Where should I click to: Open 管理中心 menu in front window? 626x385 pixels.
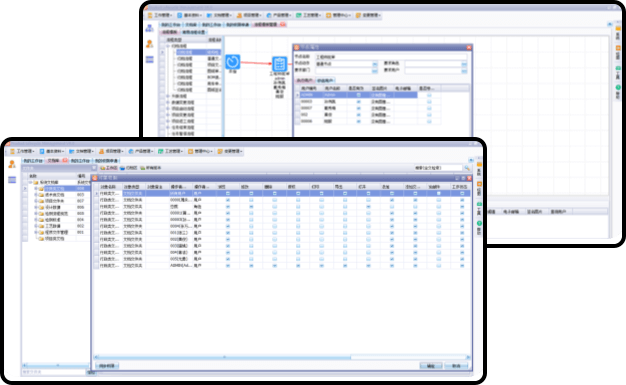(200, 151)
